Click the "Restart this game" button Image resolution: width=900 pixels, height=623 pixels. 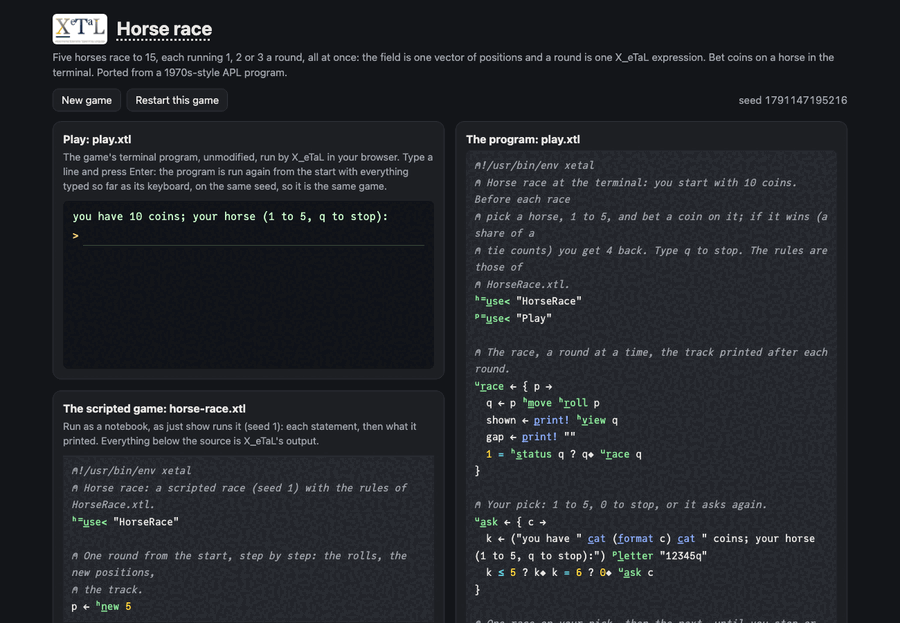pyautogui.click(x=177, y=100)
